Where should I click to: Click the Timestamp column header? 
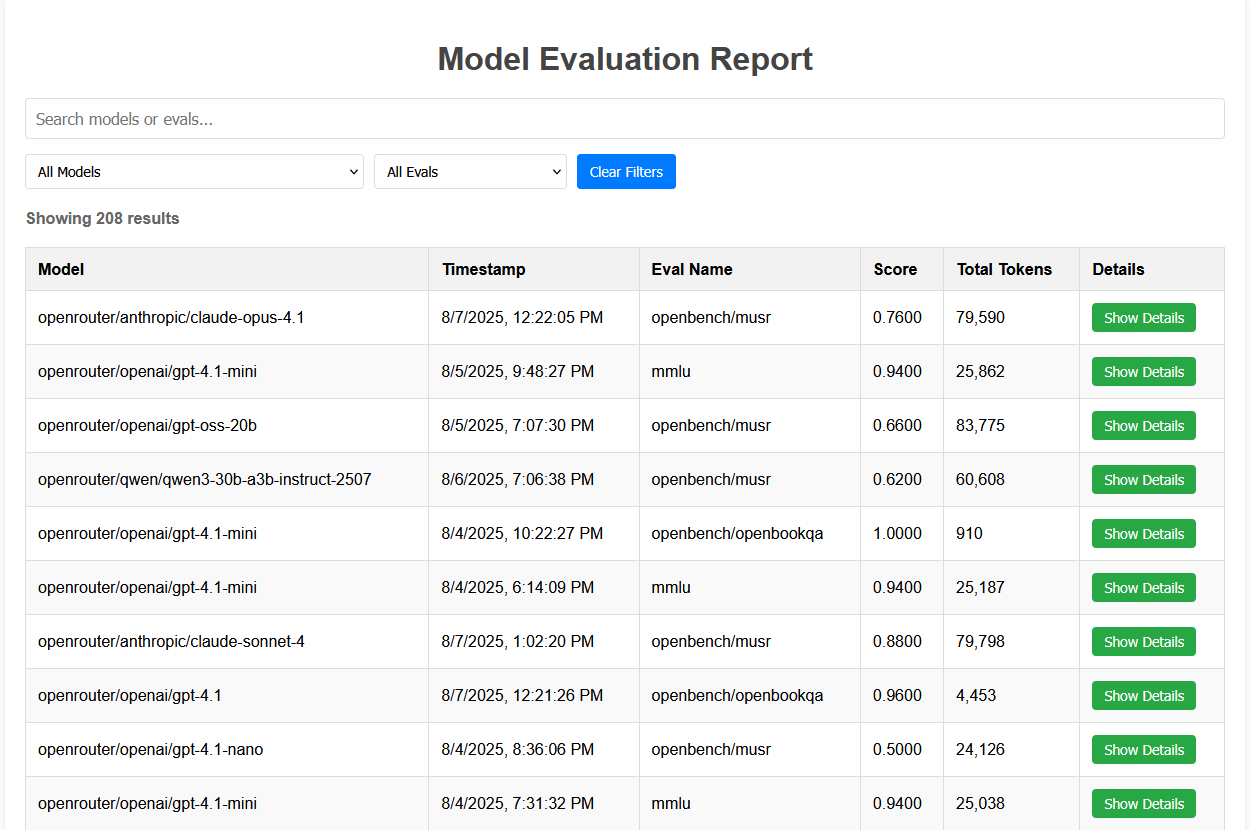[x=482, y=269]
